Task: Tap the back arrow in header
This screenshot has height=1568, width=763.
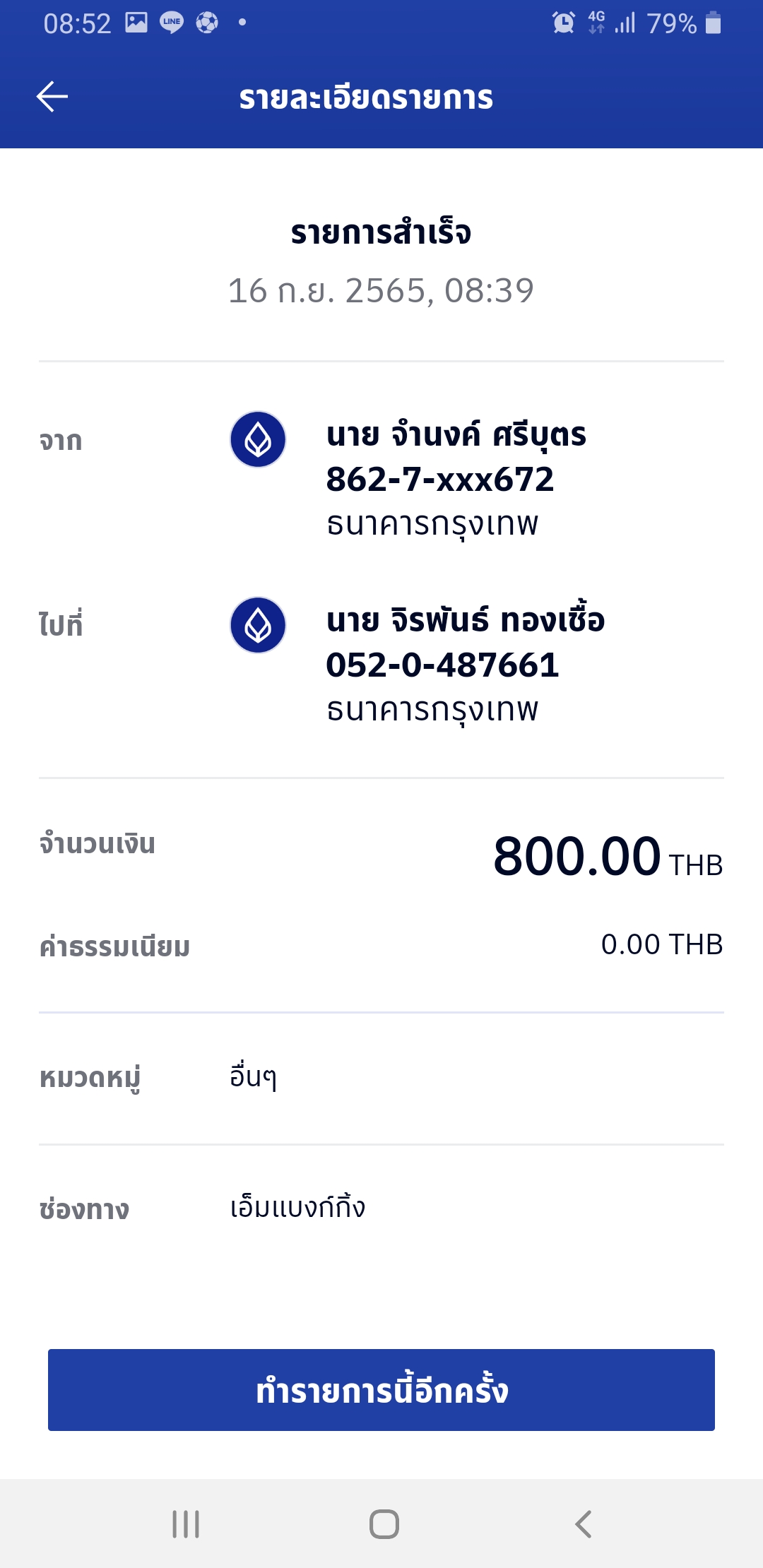Action: coord(52,97)
